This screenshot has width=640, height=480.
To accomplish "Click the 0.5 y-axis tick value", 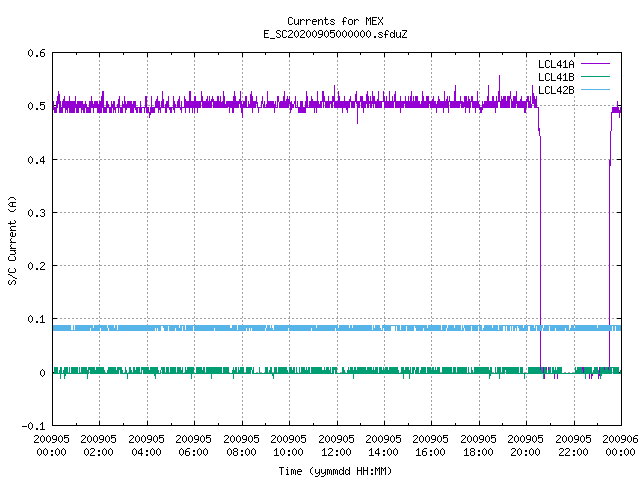I will pyautogui.click(x=36, y=106).
